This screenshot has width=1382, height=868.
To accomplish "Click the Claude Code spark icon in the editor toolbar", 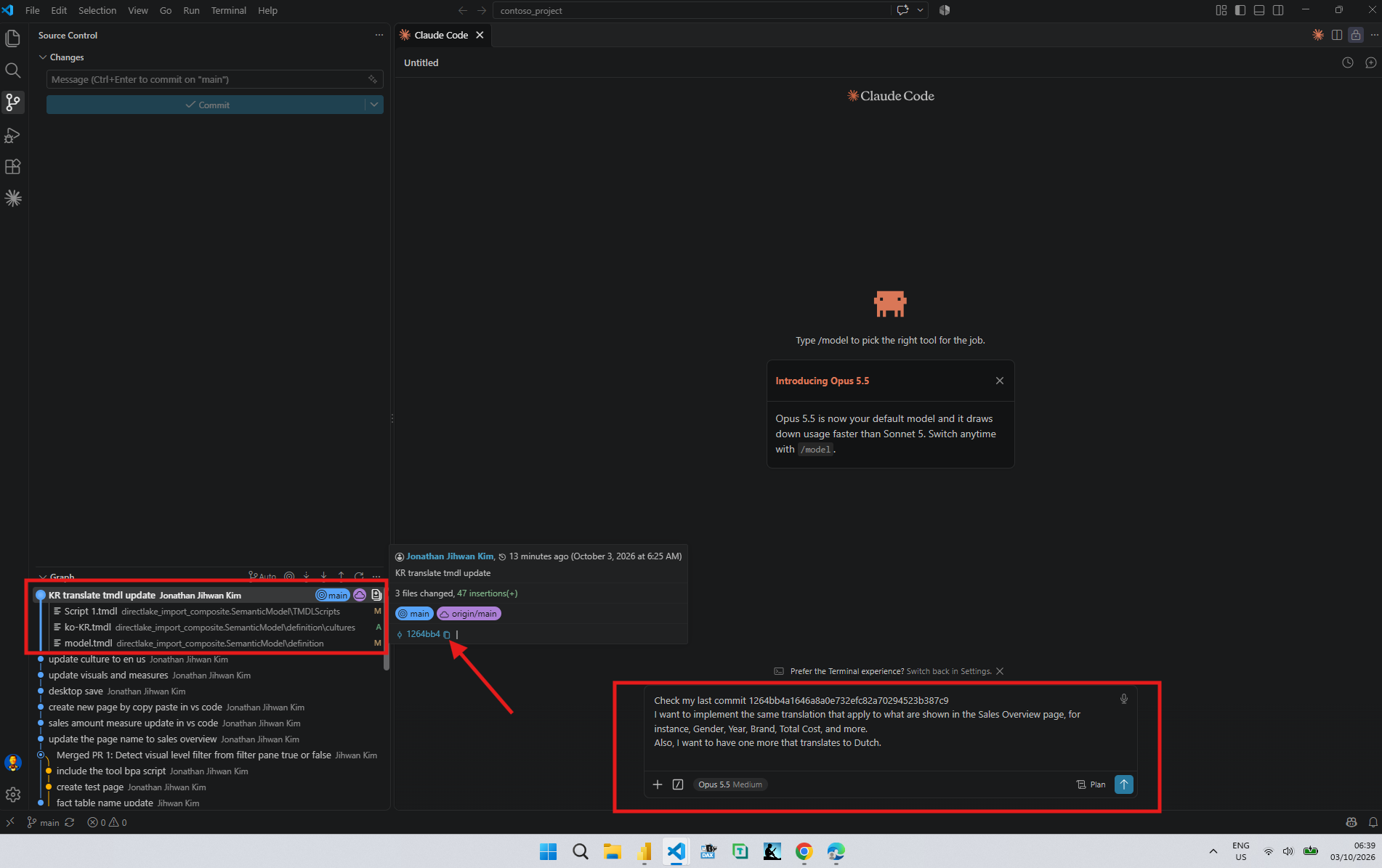I will 1317,35.
